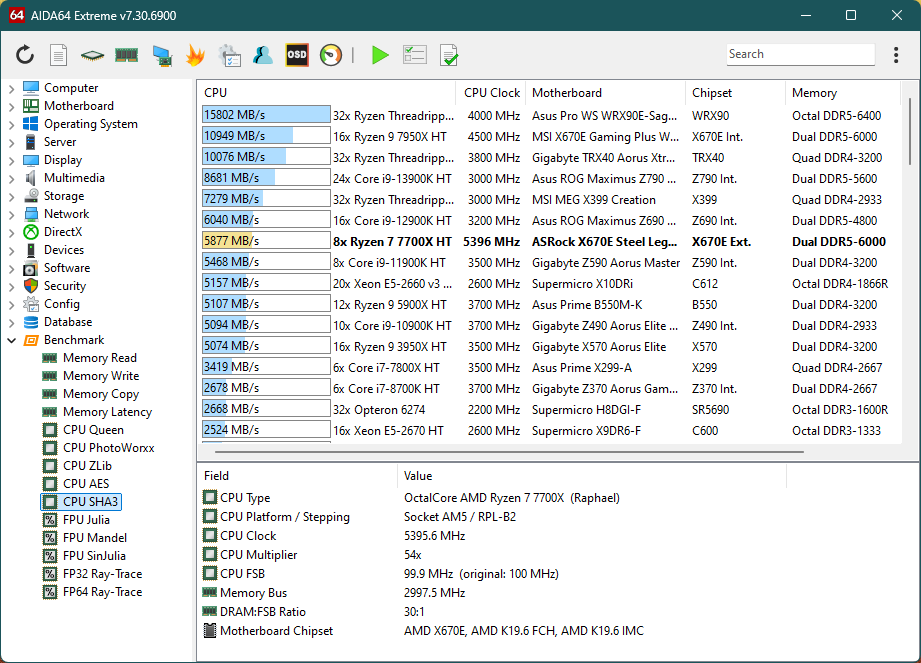Viewport: 921px width, 663px height.
Task: Open the three-dot options menu
Action: point(896,55)
